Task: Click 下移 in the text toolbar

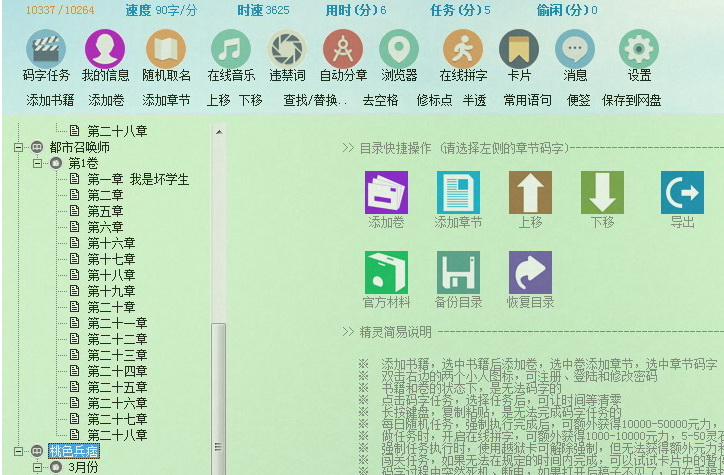Action: coord(251,100)
